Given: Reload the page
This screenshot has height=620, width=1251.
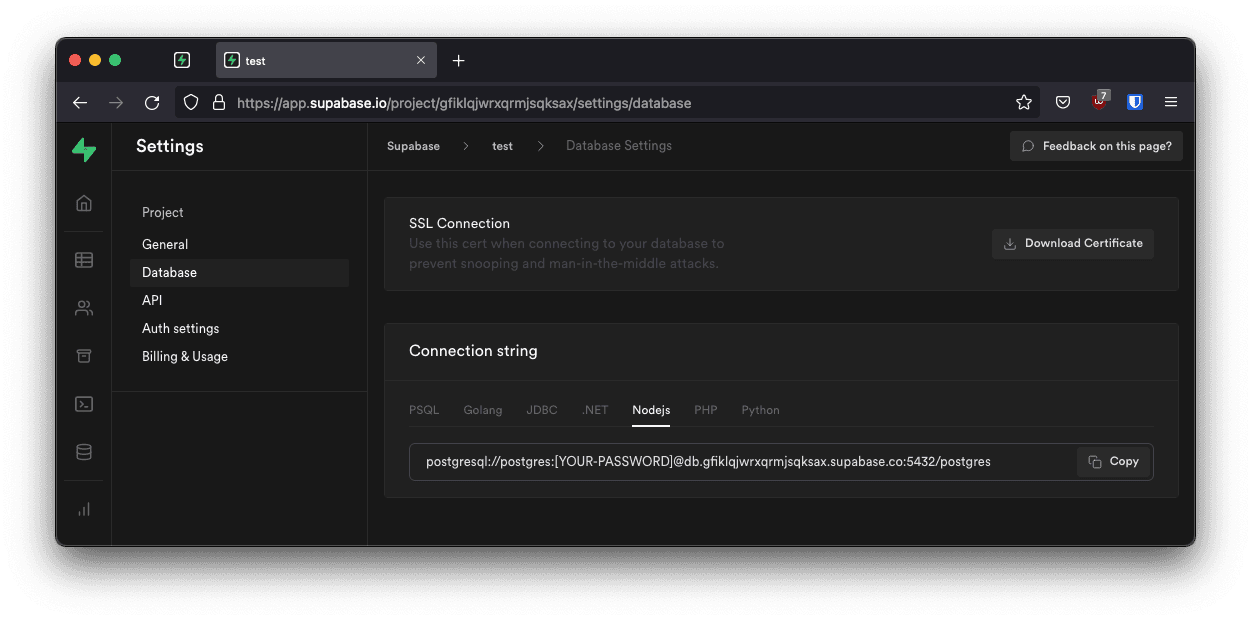Looking at the screenshot, I should click(x=152, y=103).
